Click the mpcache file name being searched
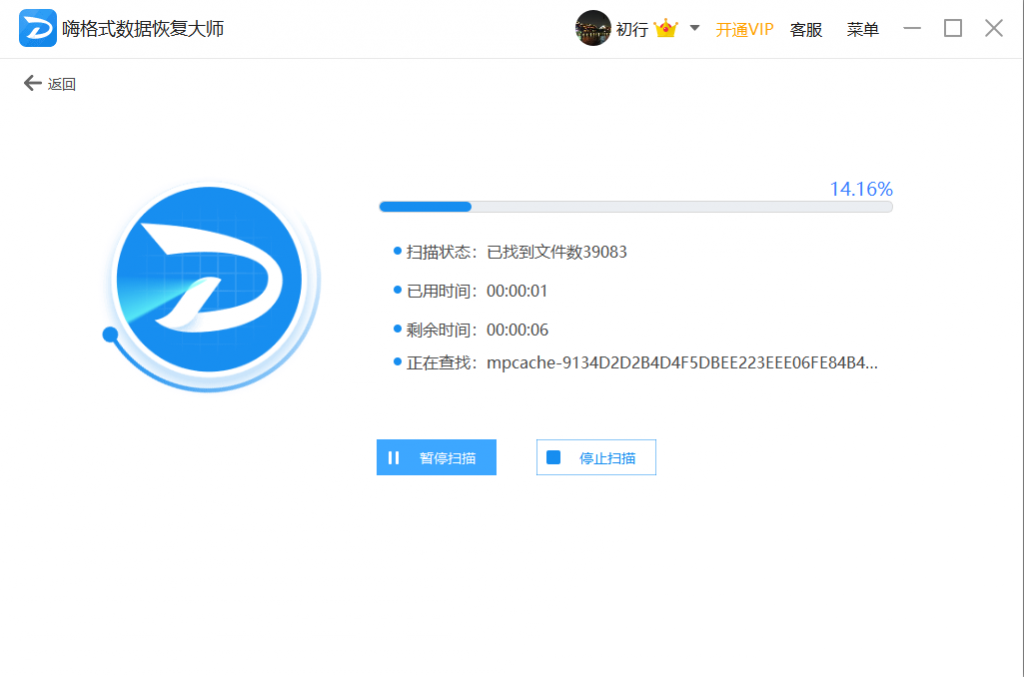The image size is (1024, 677). [682, 363]
